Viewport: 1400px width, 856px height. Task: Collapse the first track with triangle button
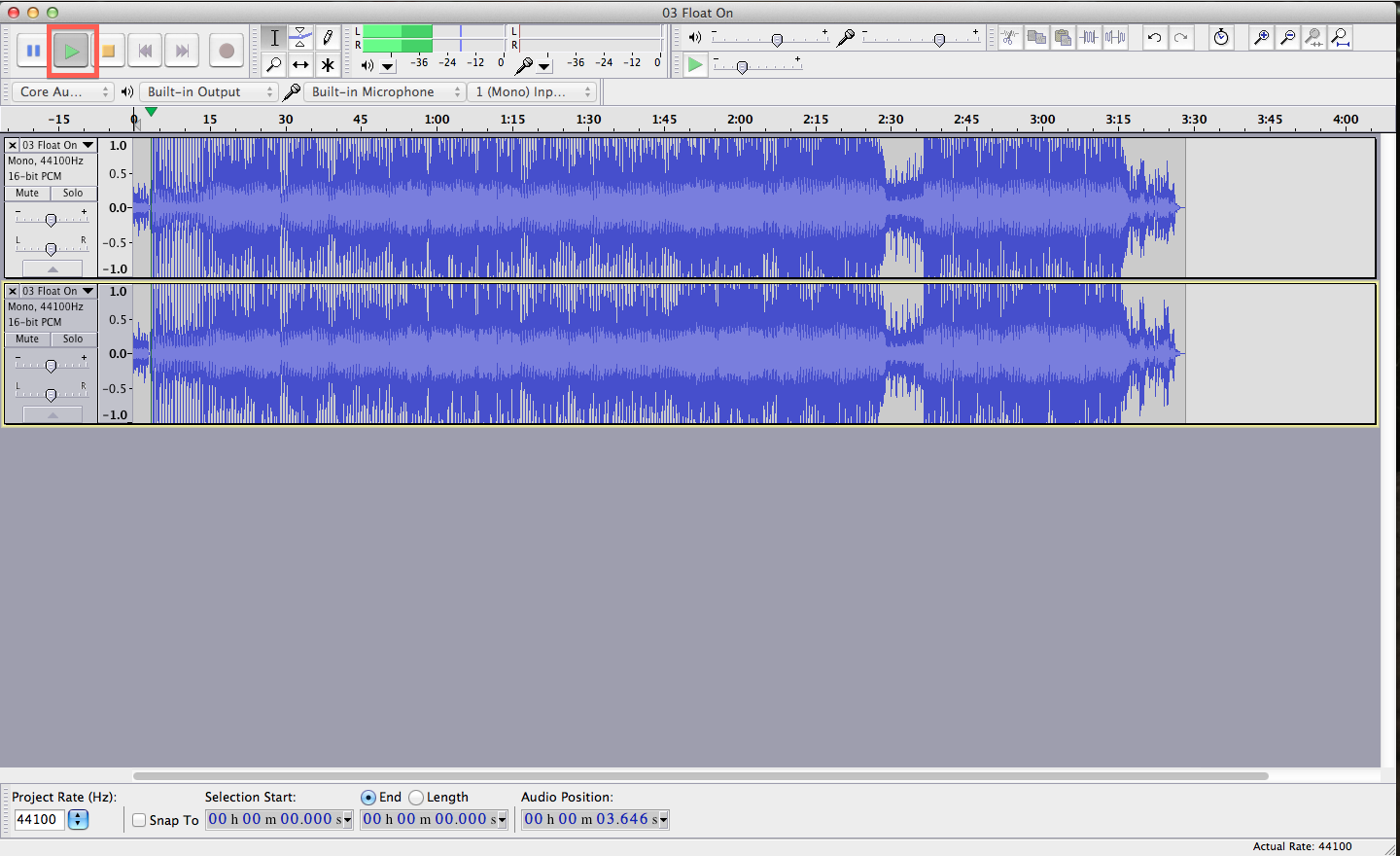[x=52, y=268]
